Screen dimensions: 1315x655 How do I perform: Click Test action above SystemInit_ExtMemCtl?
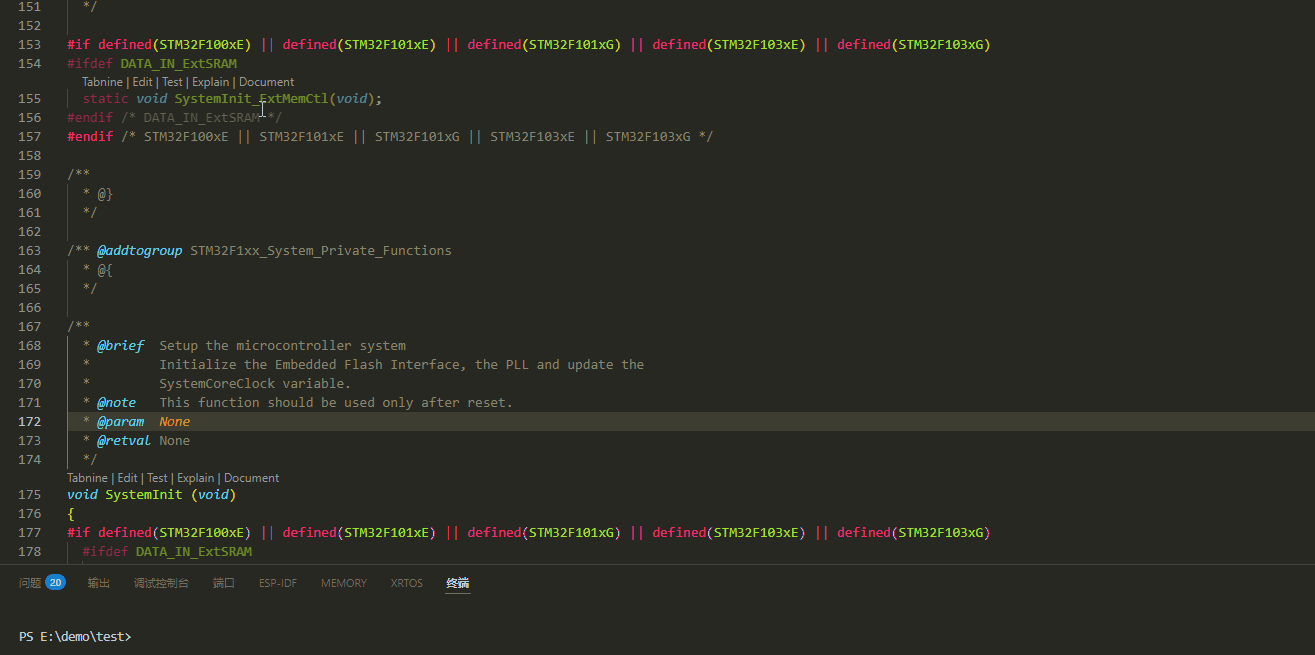click(172, 81)
